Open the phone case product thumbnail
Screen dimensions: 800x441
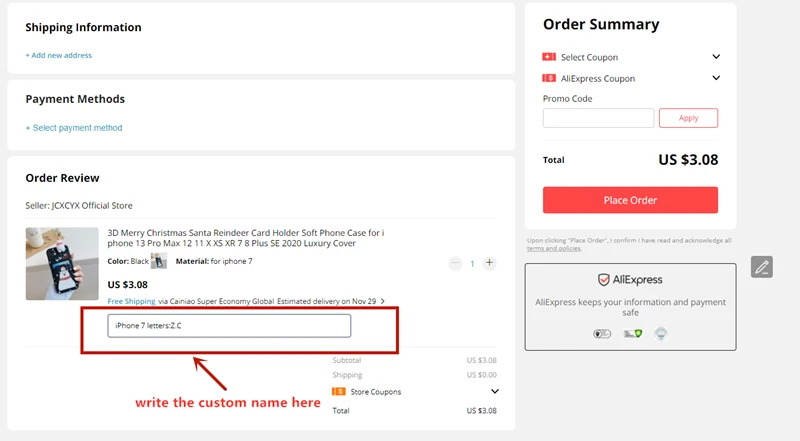pyautogui.click(x=62, y=264)
